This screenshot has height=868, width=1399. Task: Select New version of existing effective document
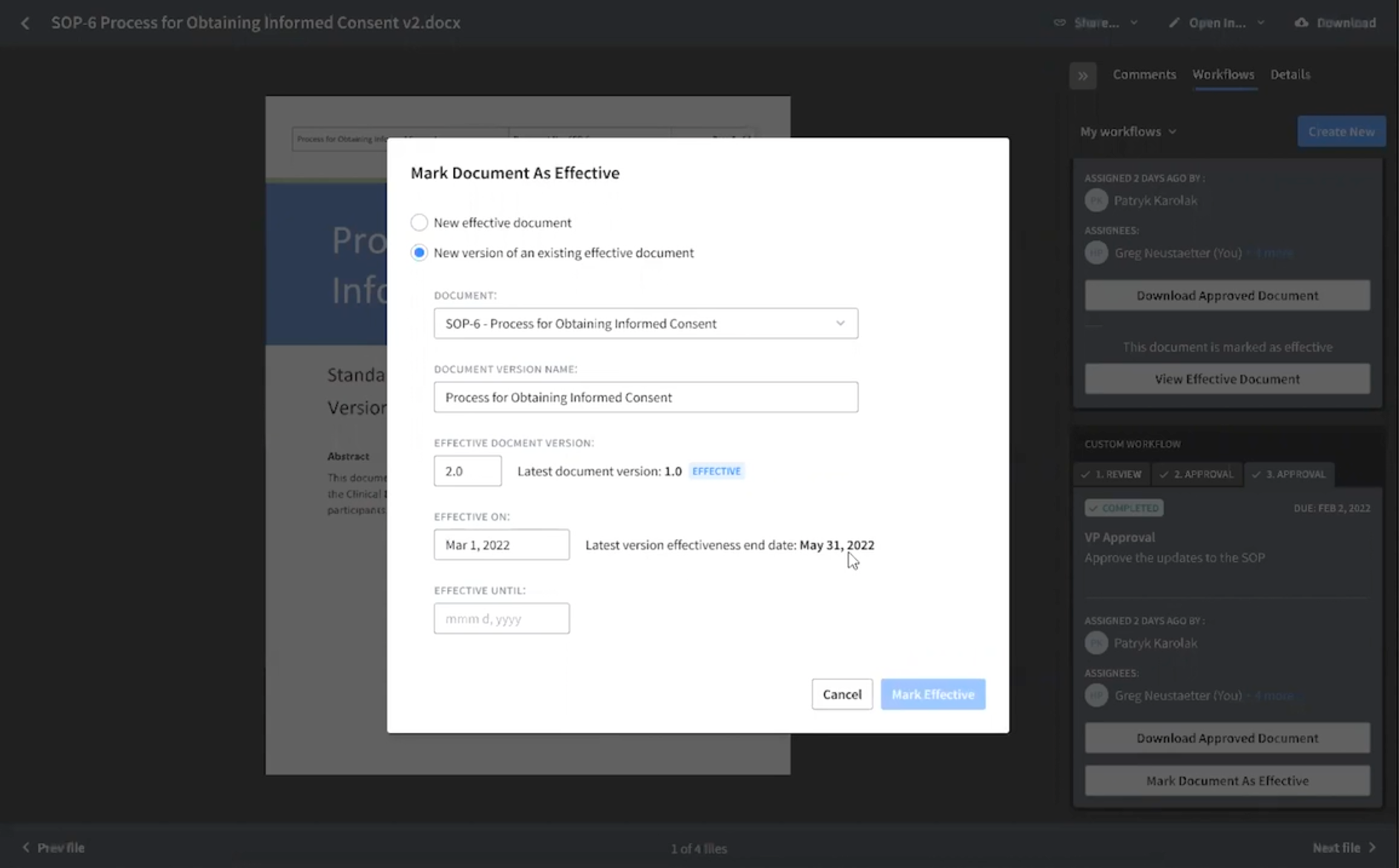pos(419,252)
